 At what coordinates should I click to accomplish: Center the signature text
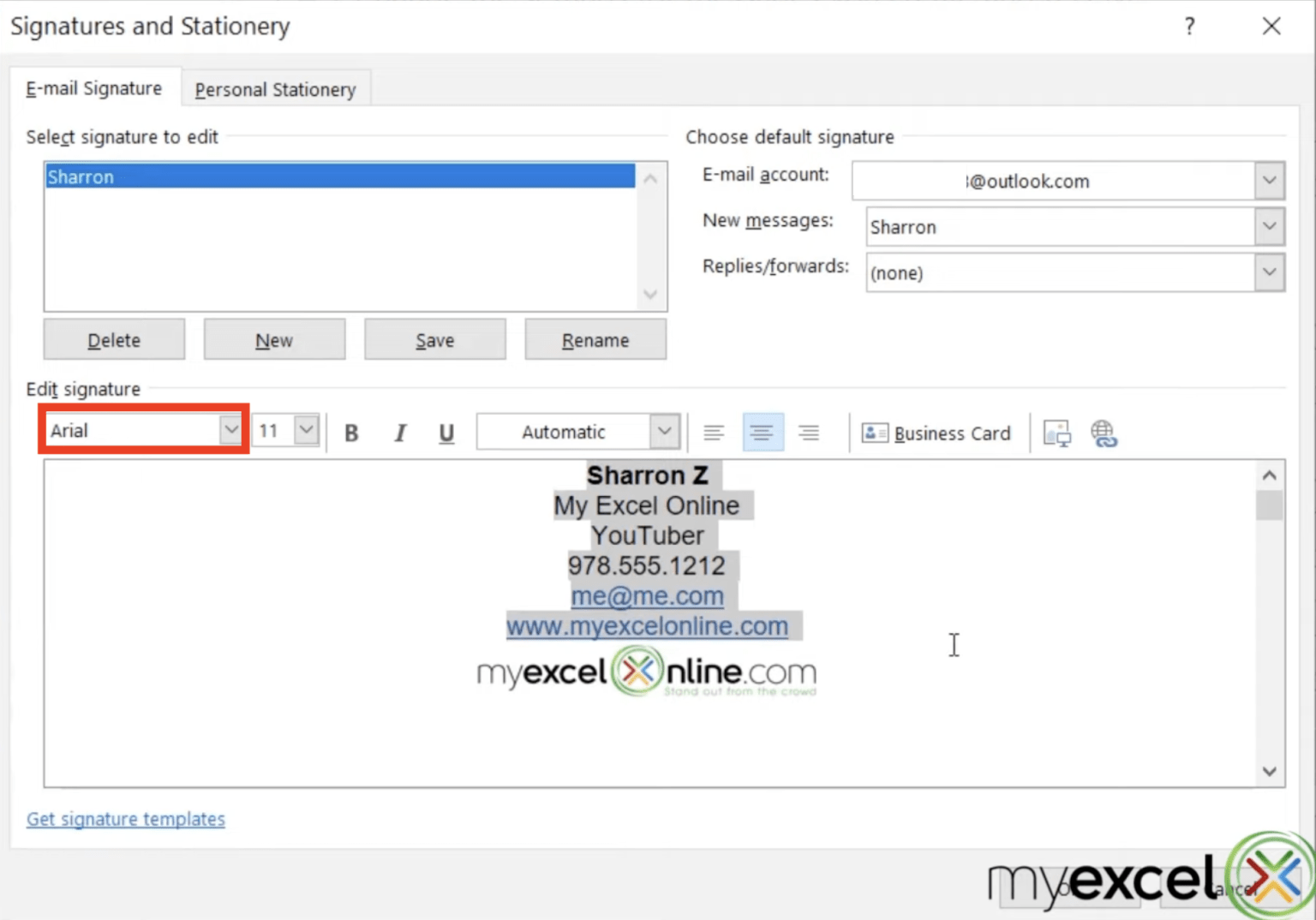(762, 433)
